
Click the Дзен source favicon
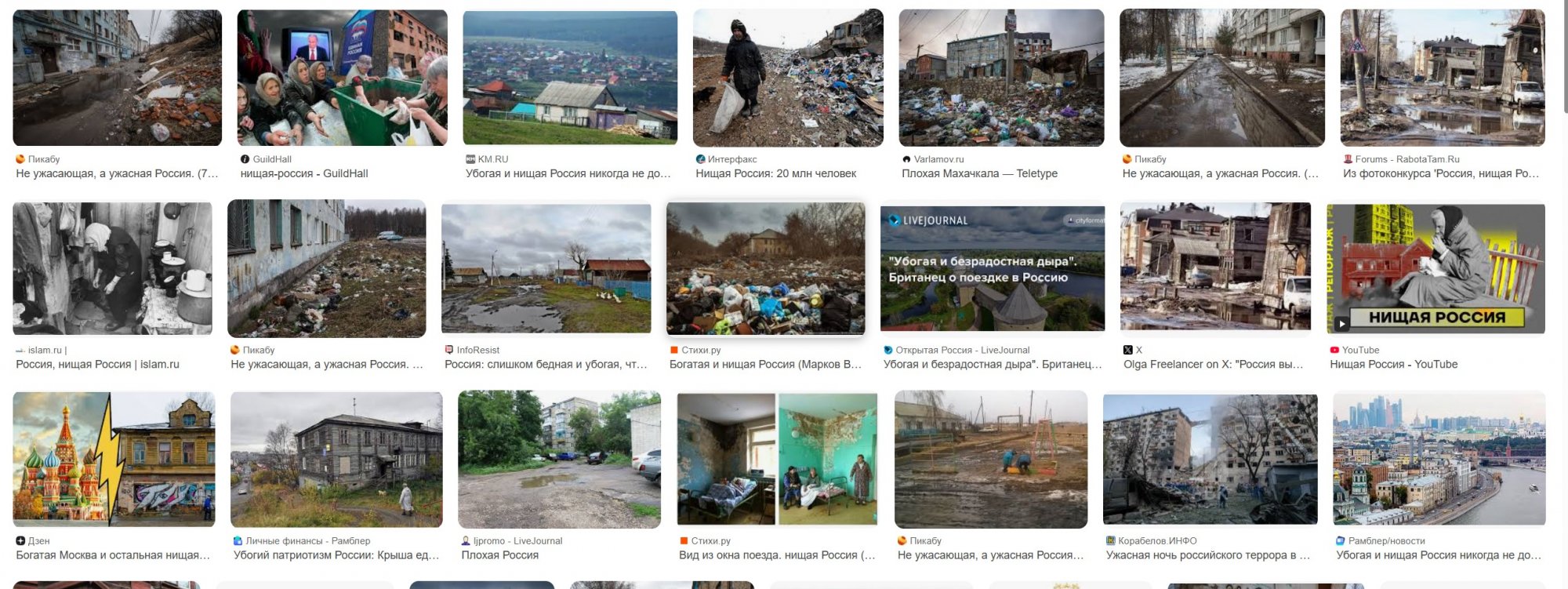coord(20,540)
